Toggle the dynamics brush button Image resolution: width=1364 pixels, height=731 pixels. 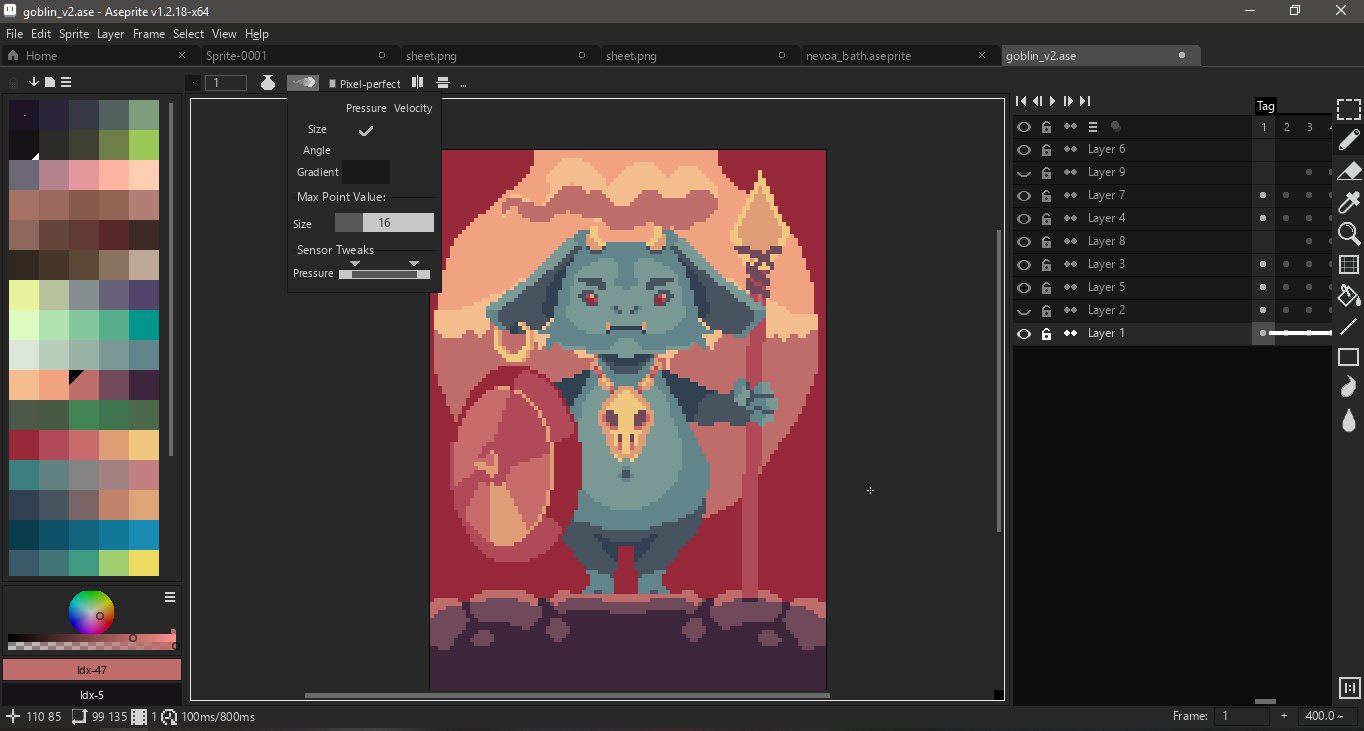pos(303,83)
